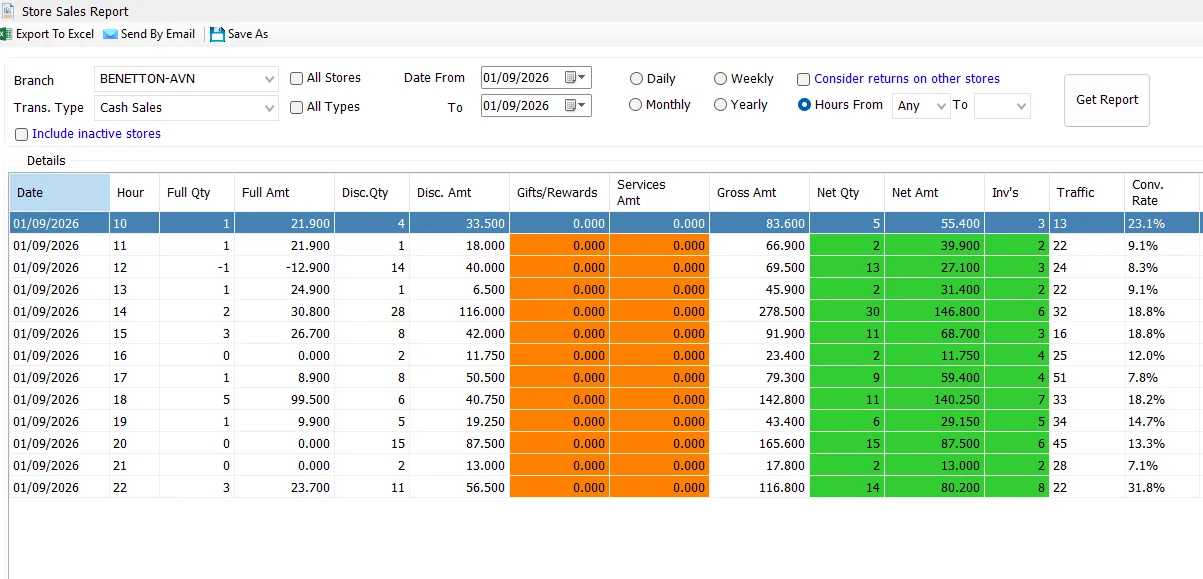Click the Details tab label
The width and height of the screenshot is (1203, 579).
(x=46, y=160)
